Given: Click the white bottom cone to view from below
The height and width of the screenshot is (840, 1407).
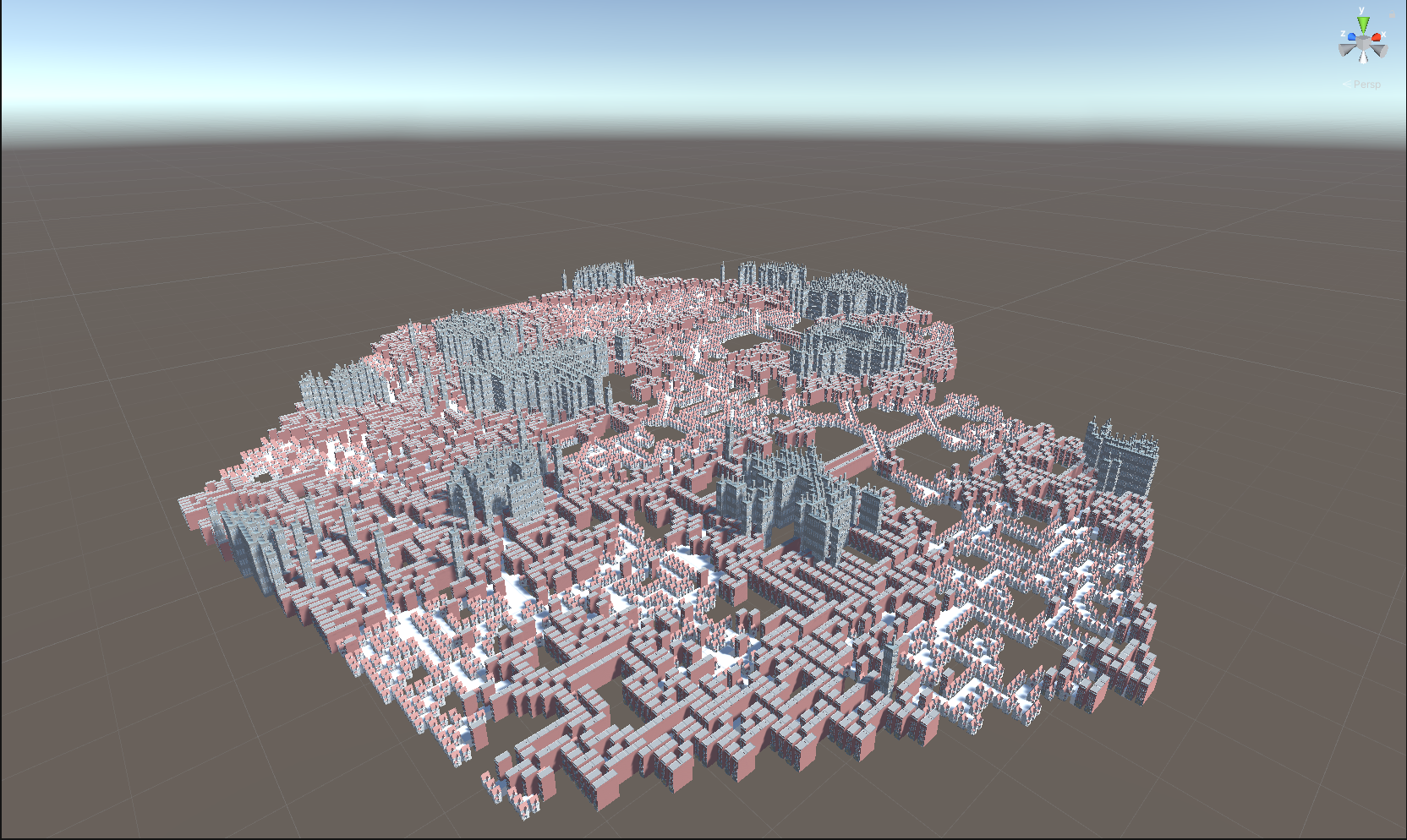Looking at the screenshot, I should (x=1363, y=58).
